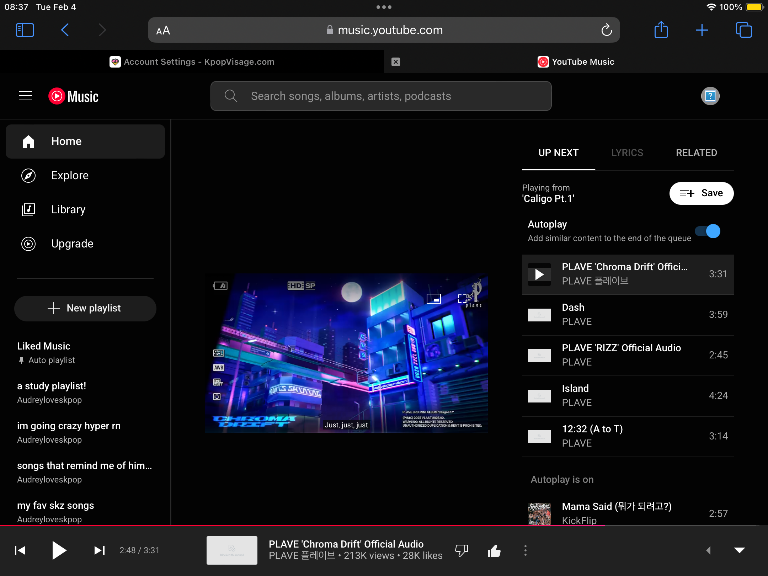The image size is (768, 576).
Task: Reload the page with refresh icon
Action: pos(606,30)
